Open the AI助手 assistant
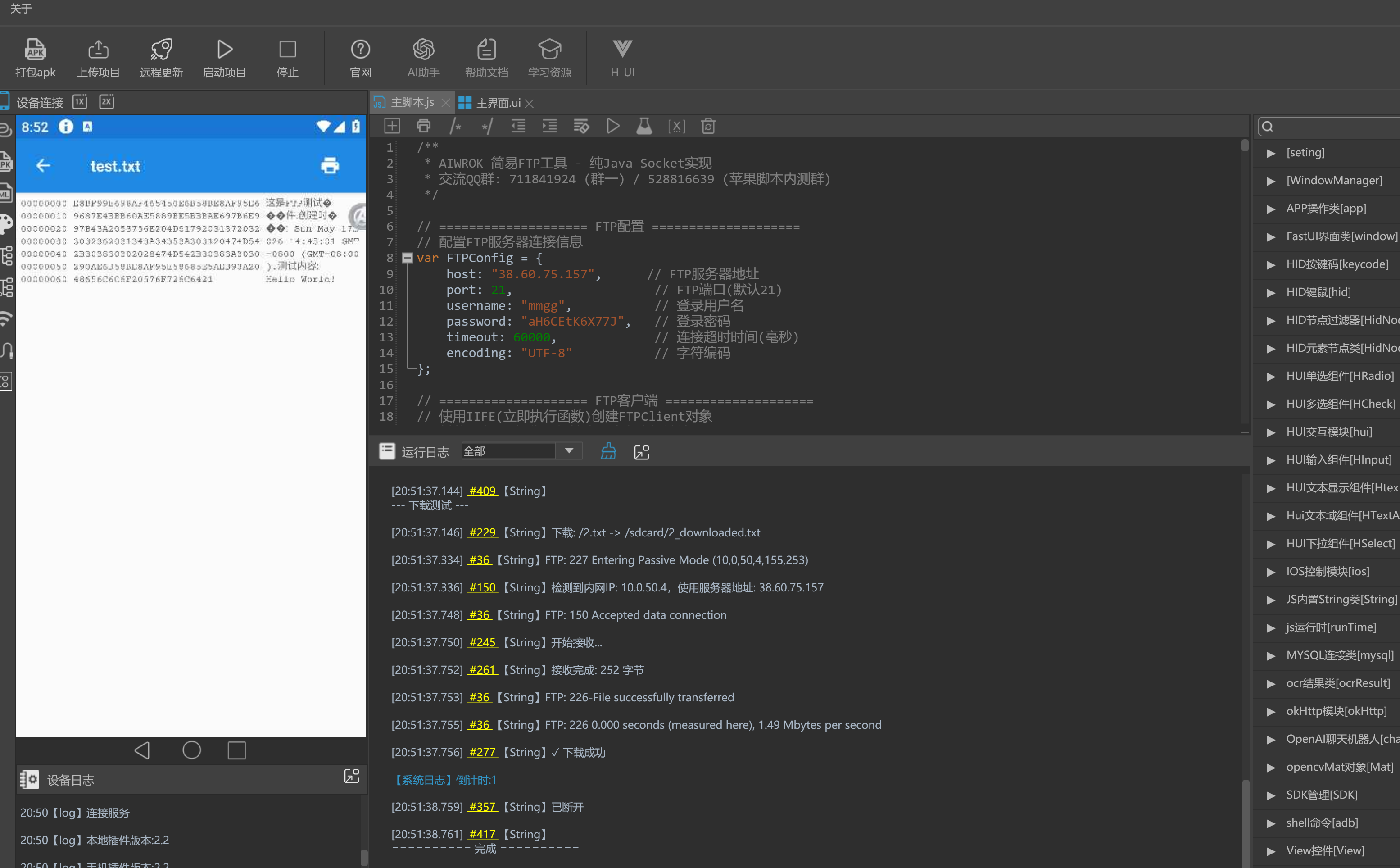1400x868 pixels. pos(423,58)
